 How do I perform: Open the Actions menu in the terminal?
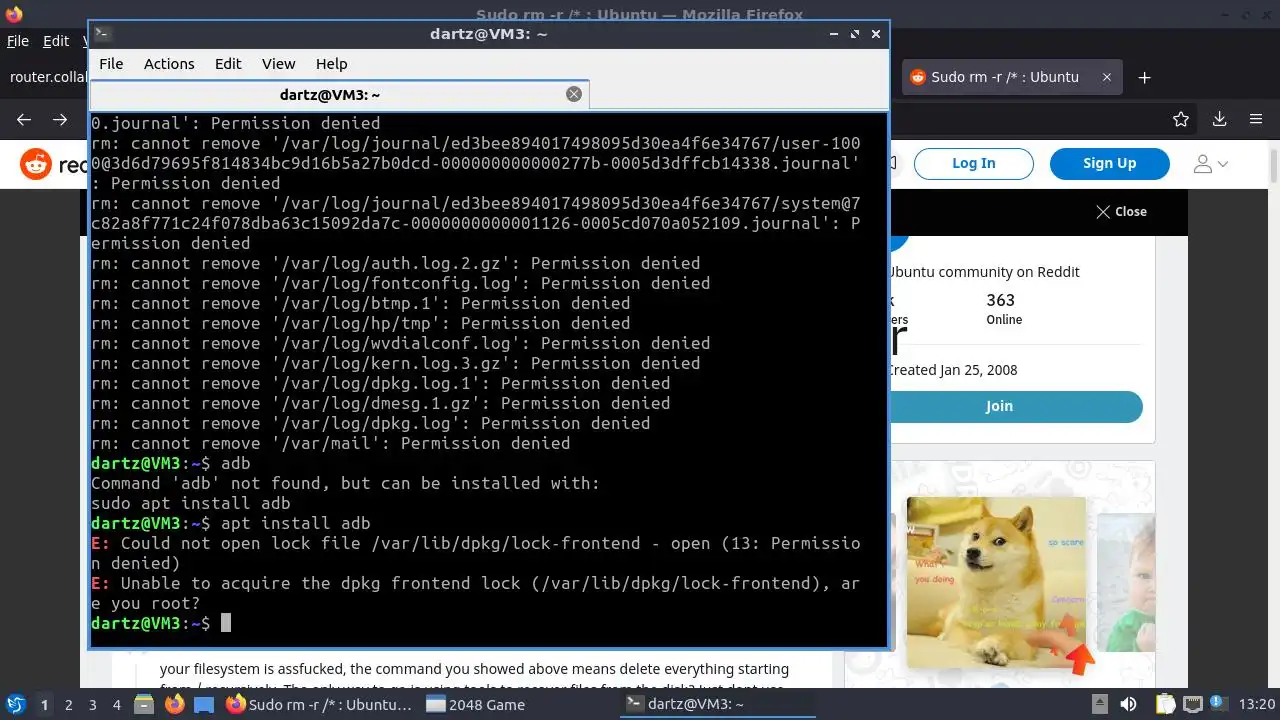pos(169,64)
